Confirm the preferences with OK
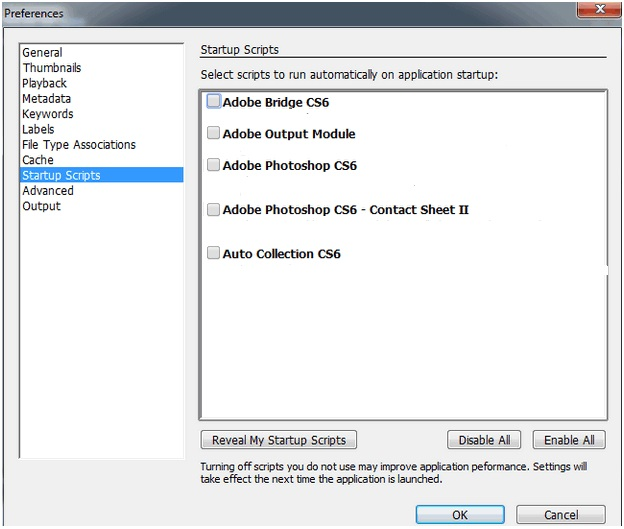 click(x=460, y=515)
